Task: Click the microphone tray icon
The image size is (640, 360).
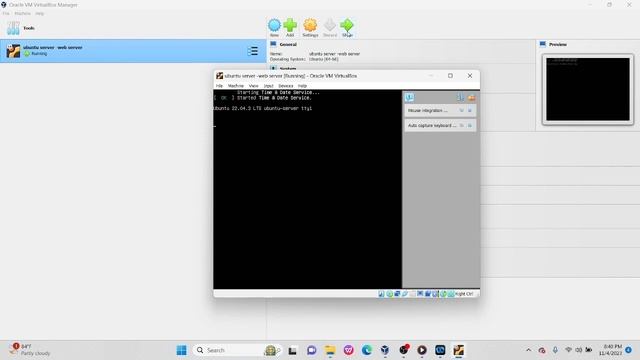Action: (555, 350)
